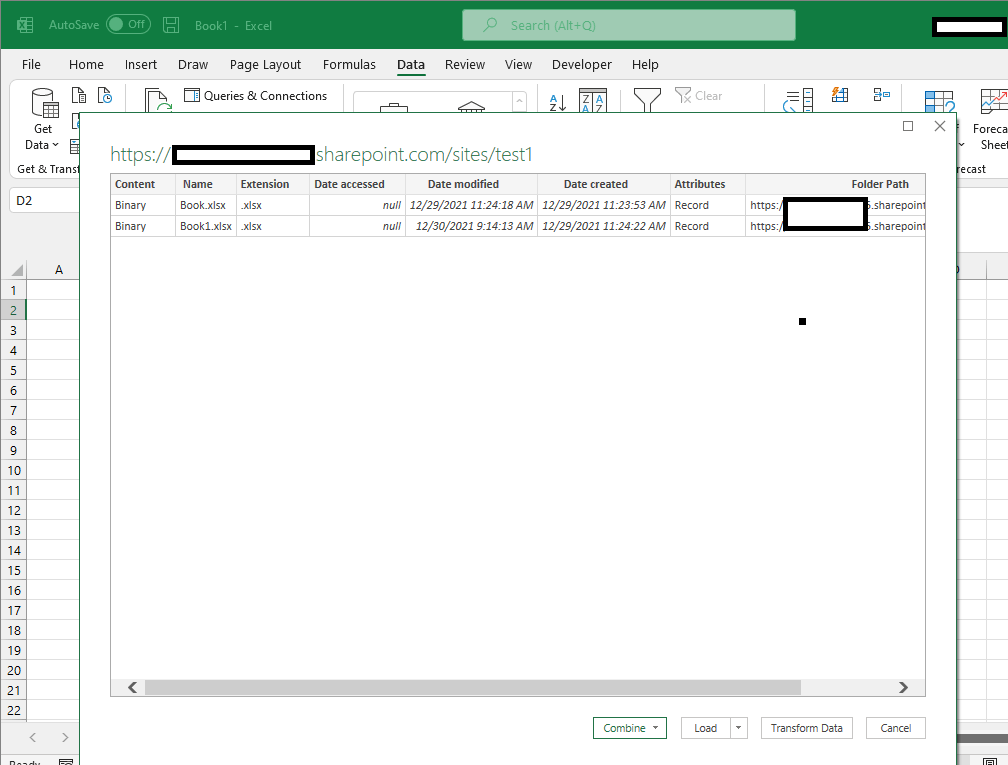Screen dimensions: 1008x765
Task: Click the Date modified column header
Action: [471, 184]
